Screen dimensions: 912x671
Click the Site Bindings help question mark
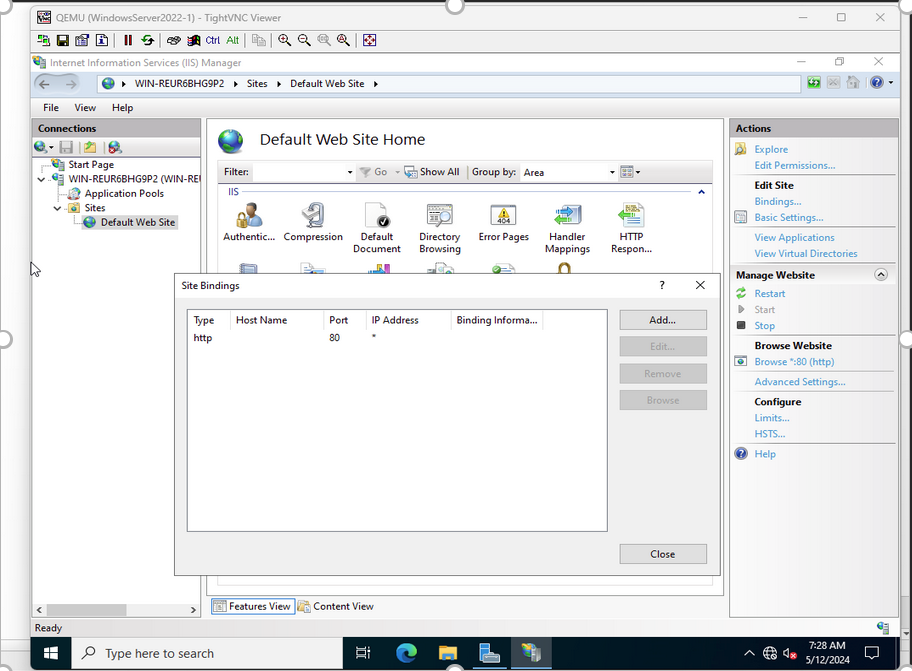point(662,285)
